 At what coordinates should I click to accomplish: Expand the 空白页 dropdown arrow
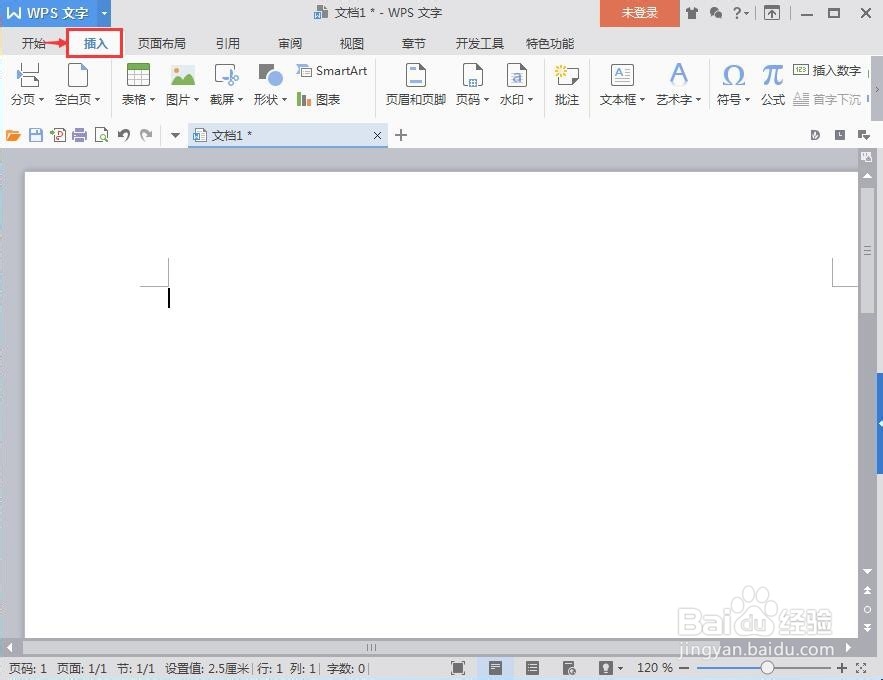(x=97, y=100)
